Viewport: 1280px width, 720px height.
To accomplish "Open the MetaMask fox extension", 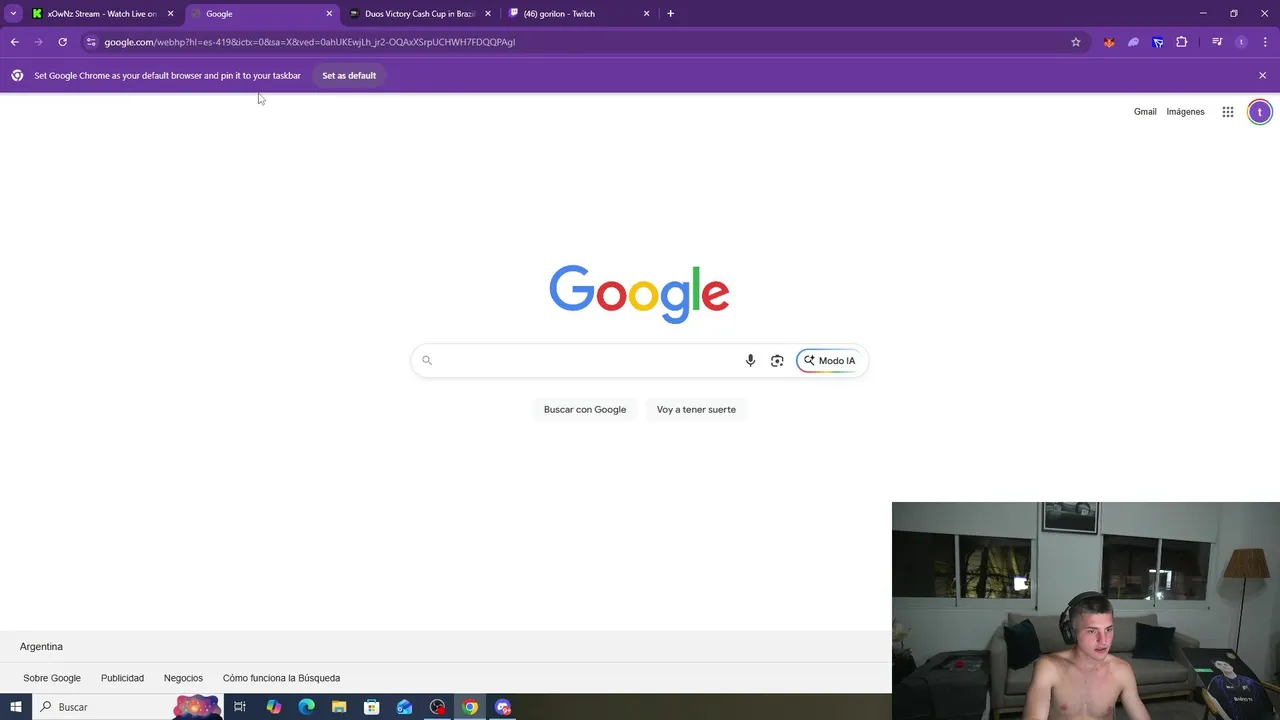I will click(1109, 42).
